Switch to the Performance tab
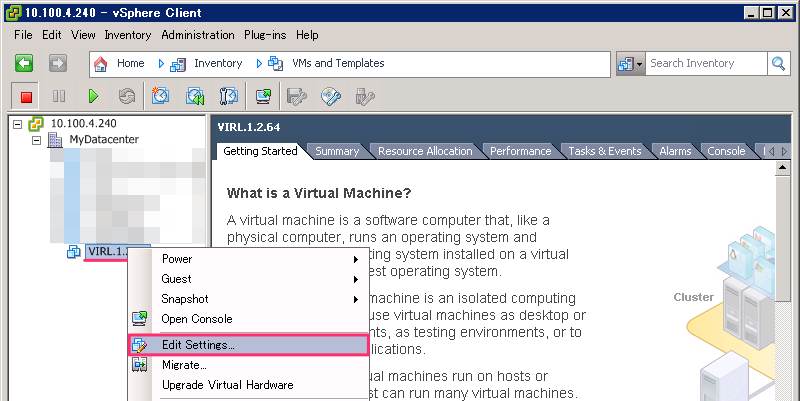Image resolution: width=800 pixels, height=401 pixels. [x=520, y=152]
